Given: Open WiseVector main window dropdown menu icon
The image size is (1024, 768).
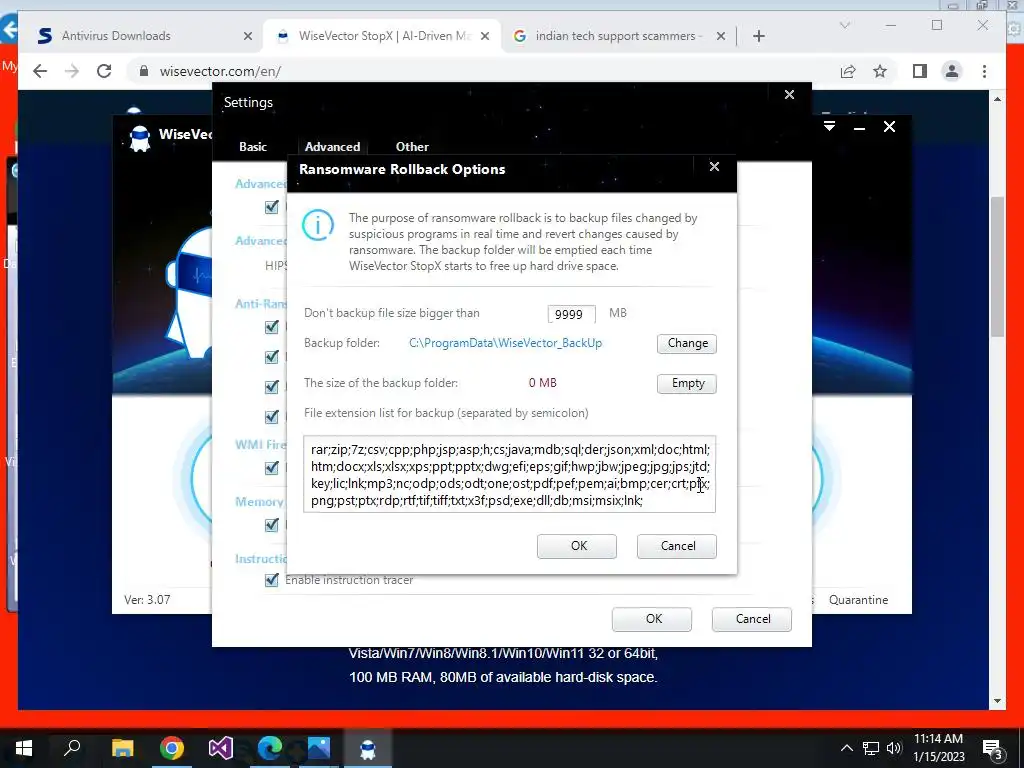Looking at the screenshot, I should (829, 126).
